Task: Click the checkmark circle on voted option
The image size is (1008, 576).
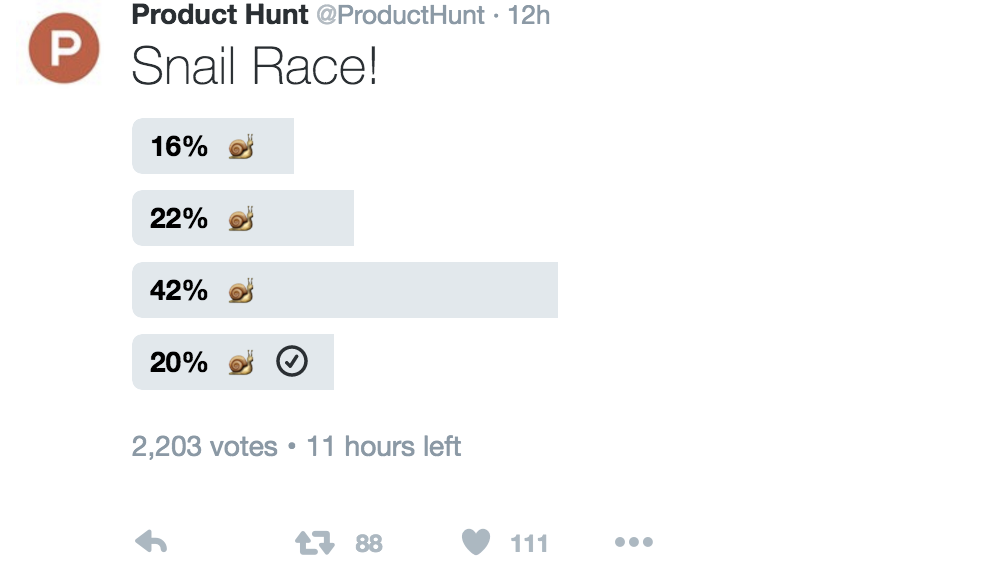Action: 292,361
